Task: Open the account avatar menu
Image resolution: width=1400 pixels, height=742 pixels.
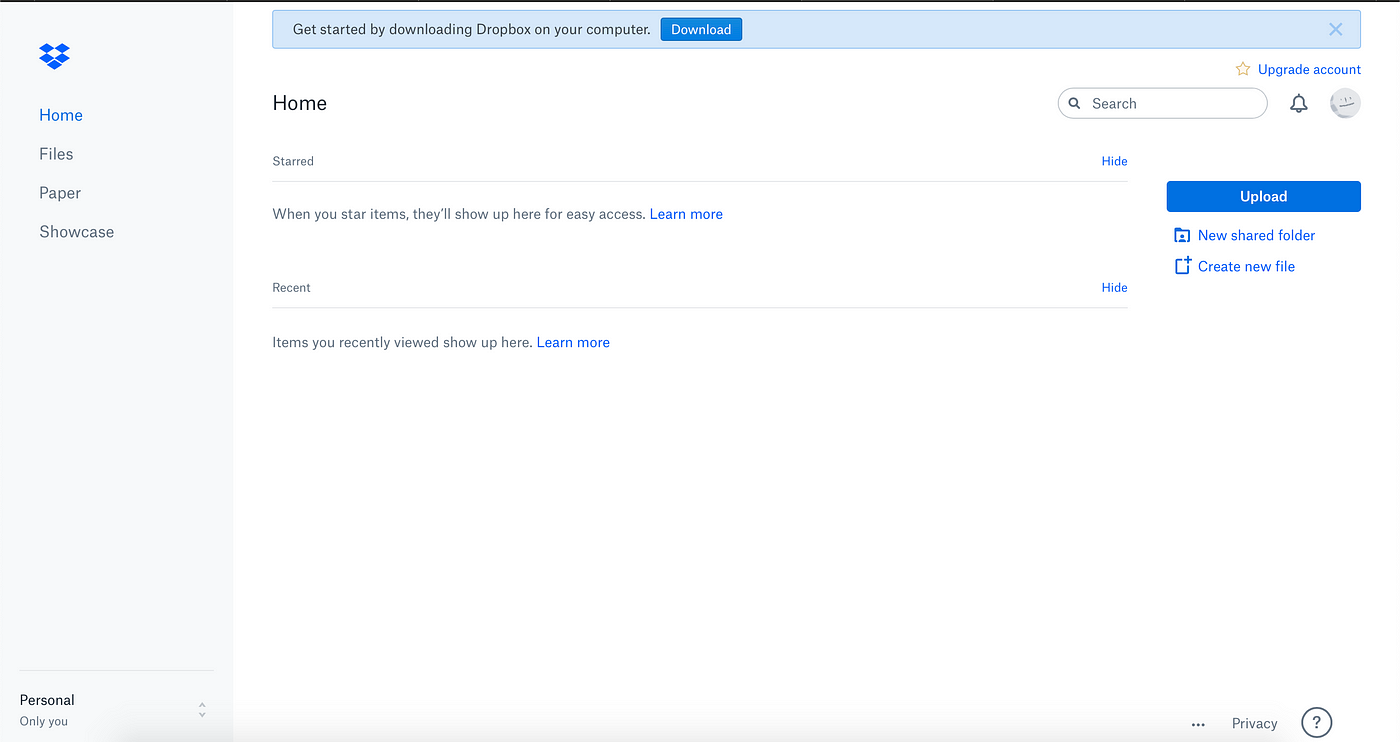Action: tap(1345, 103)
